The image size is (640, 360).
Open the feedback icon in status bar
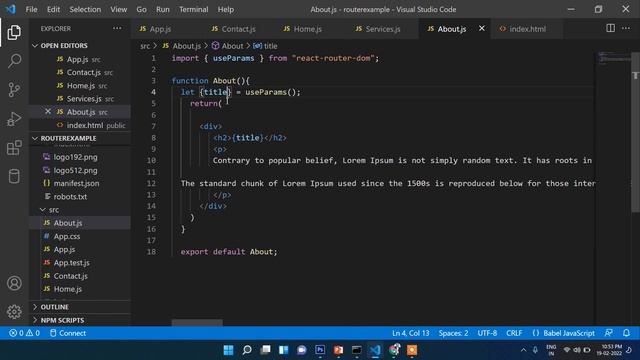coord(608,333)
